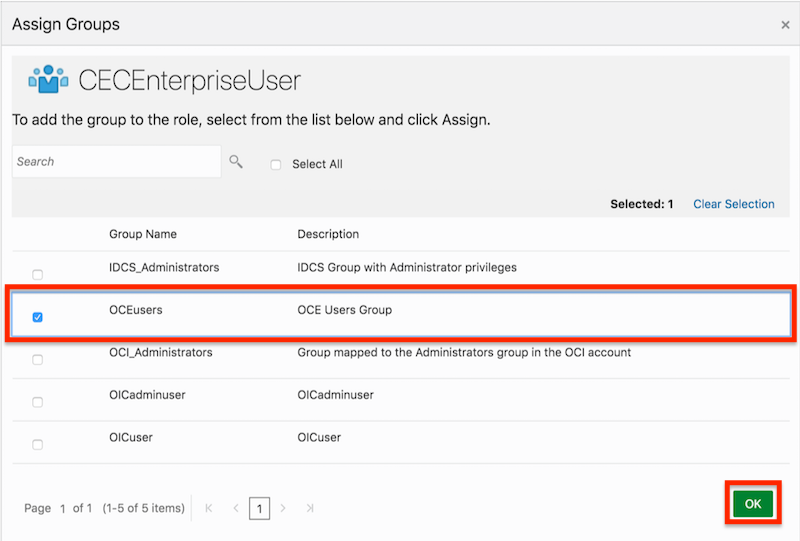800x541 pixels.
Task: Go to the previous page arrow
Action: coord(236,508)
